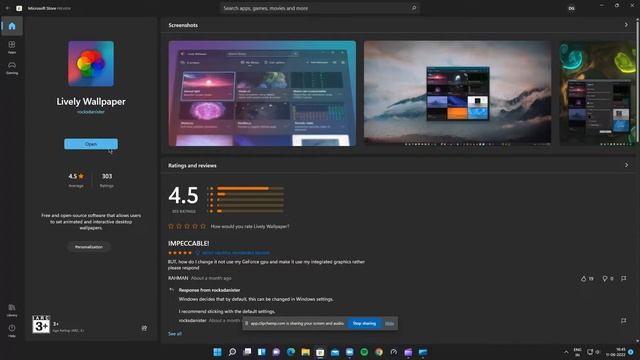This screenshot has height=360, width=640.
Task: Click the 4.5 Average rating stat
Action: 76,180
